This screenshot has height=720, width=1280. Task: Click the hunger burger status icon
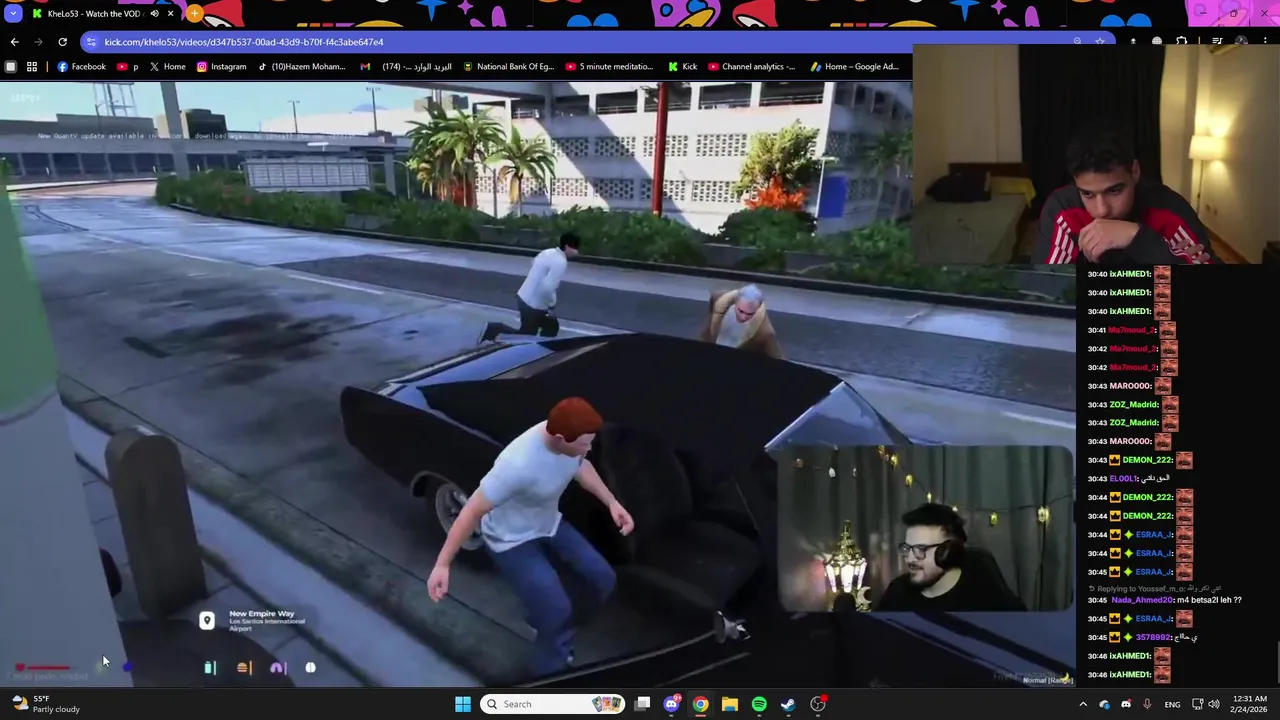click(x=243, y=667)
